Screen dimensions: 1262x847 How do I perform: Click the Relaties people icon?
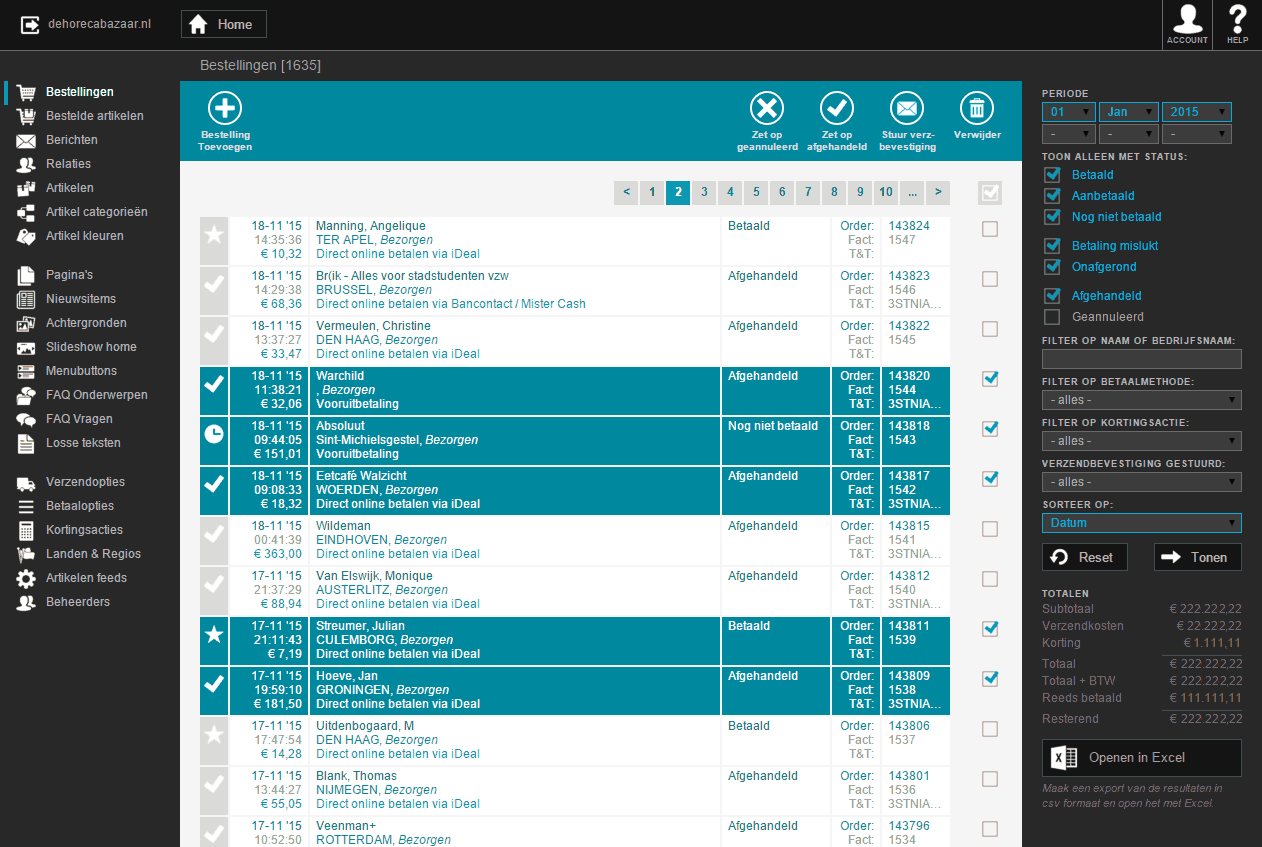coord(27,164)
